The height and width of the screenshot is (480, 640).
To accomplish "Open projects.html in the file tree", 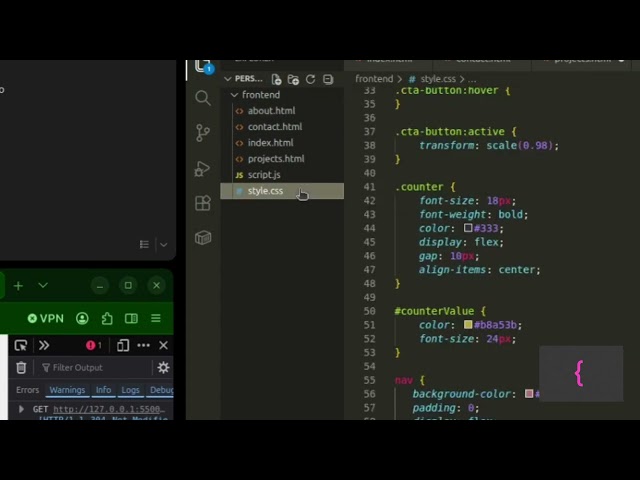I will (x=276, y=159).
